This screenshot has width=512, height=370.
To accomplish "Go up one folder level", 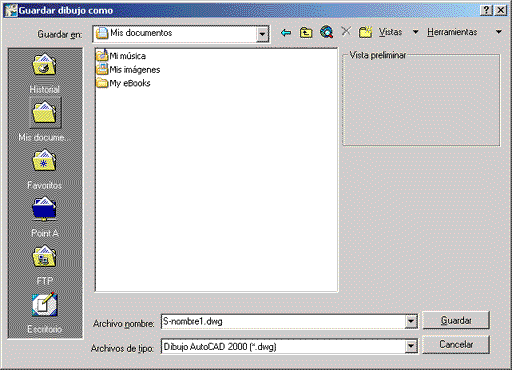I will [306, 33].
